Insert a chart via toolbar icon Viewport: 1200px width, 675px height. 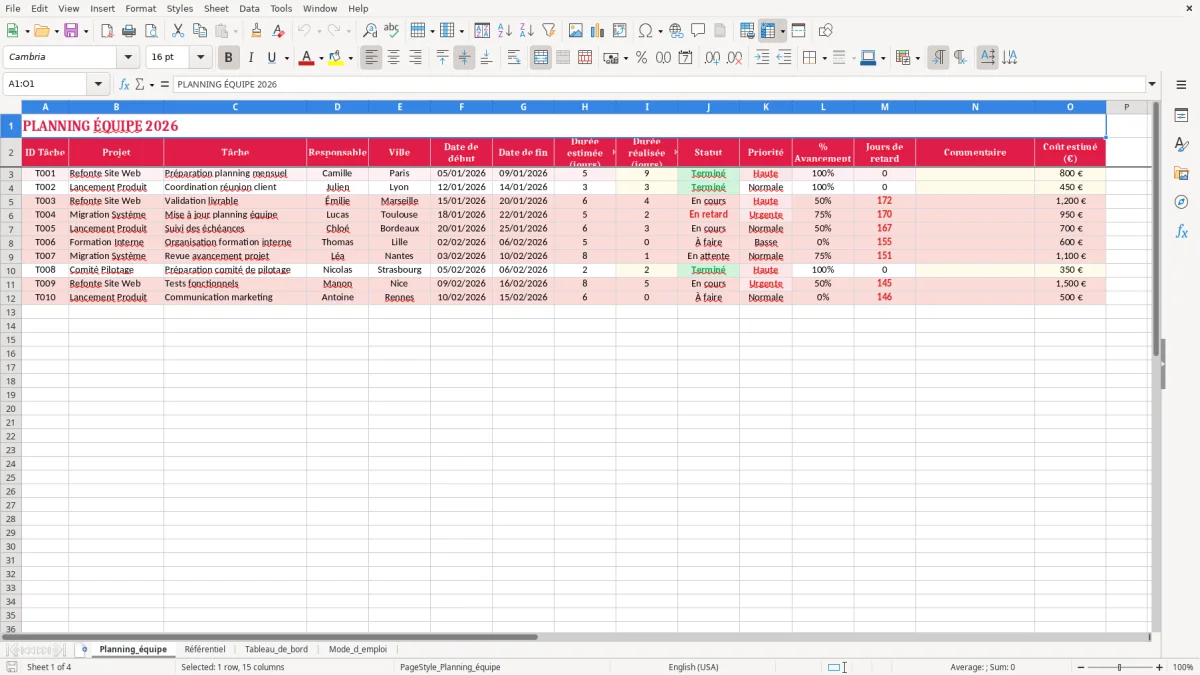click(x=598, y=31)
